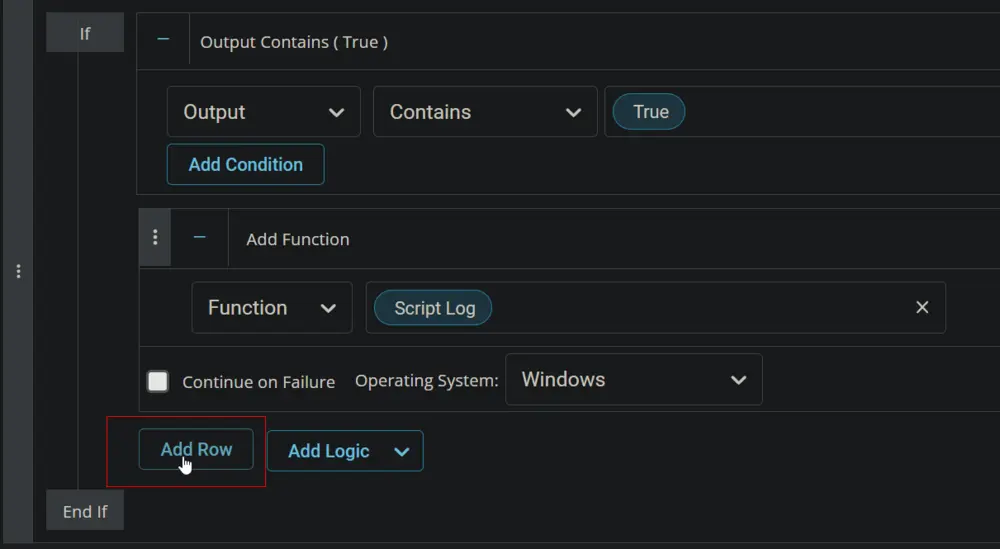Open the Operating System Windows dropdown
Viewport: 1000px width, 549px height.
(633, 379)
